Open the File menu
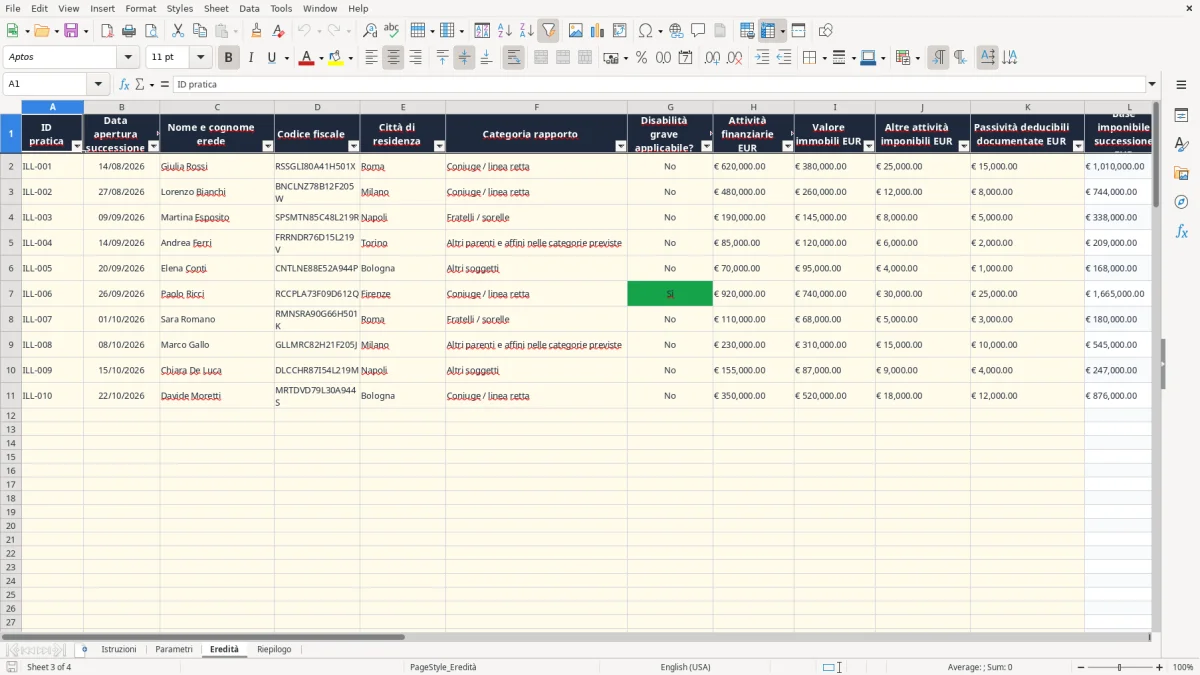 click(13, 8)
